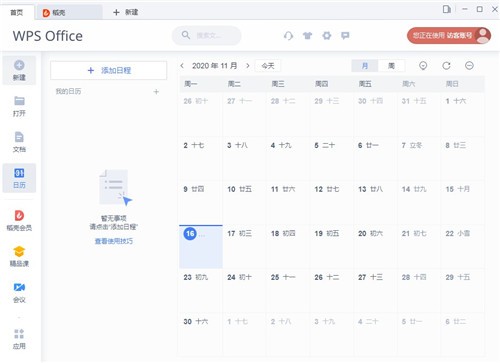Select the highlighted day 16 cell
The width and height of the screenshot is (500, 363).
point(201,247)
